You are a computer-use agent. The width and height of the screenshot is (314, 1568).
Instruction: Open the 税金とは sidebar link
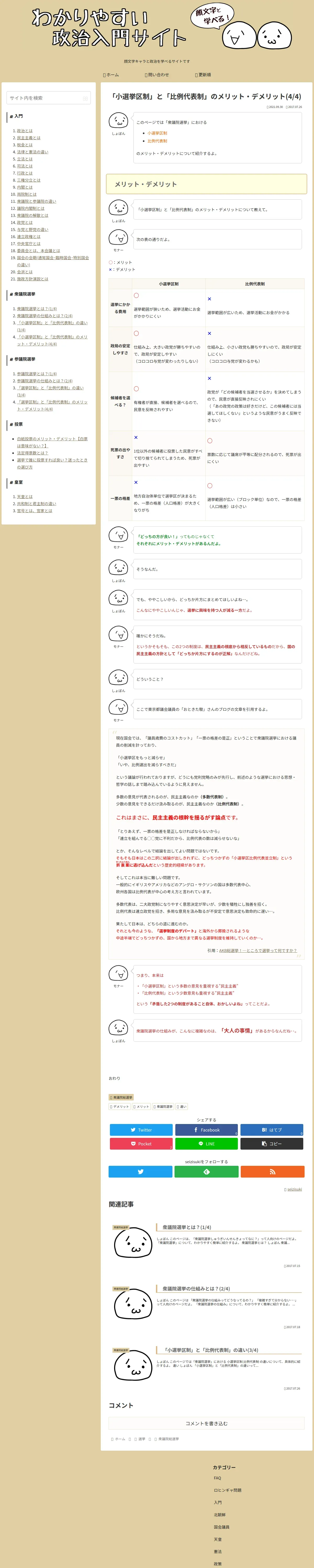(25, 145)
